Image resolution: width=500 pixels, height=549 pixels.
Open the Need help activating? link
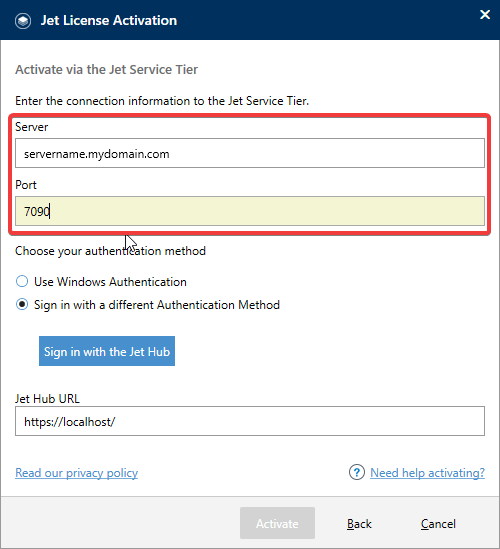pyautogui.click(x=428, y=473)
